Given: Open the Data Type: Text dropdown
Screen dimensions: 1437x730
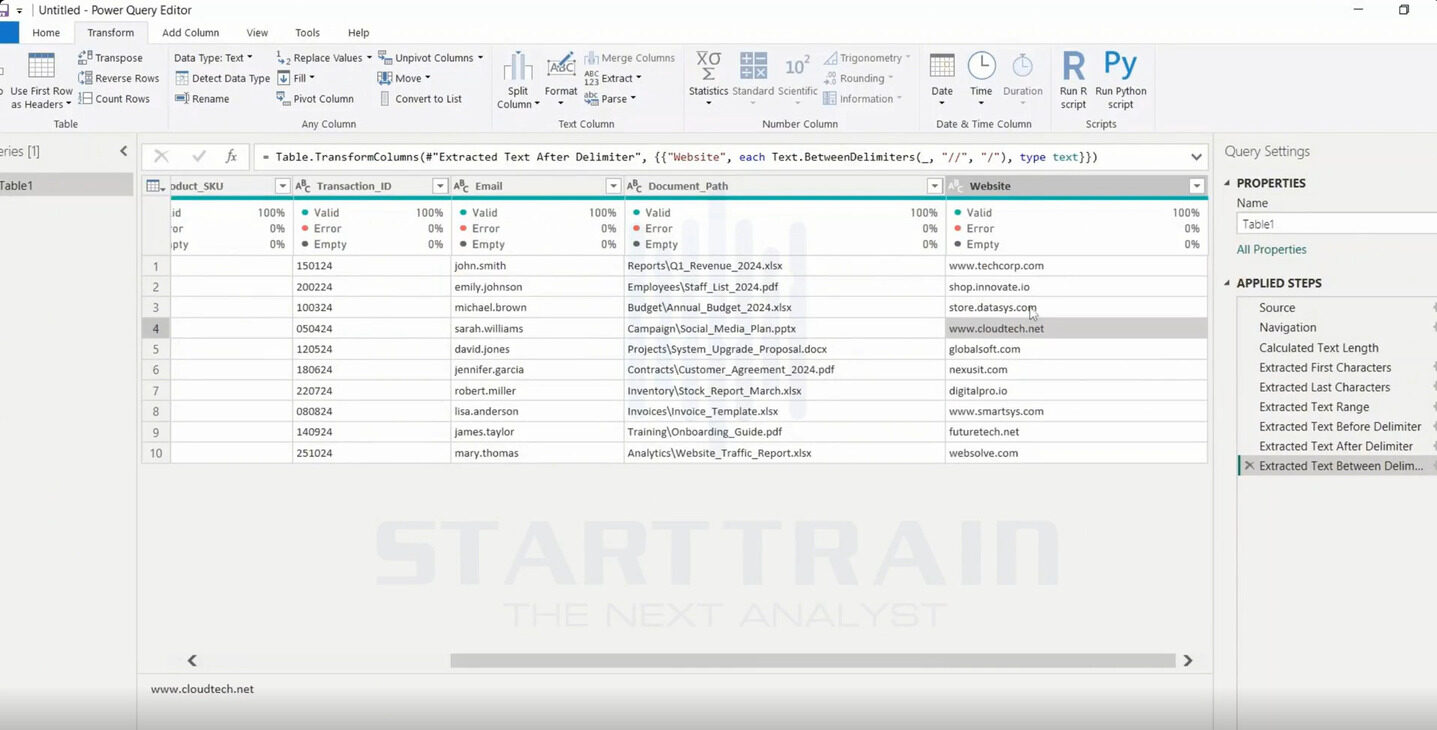Looking at the screenshot, I should 213,58.
